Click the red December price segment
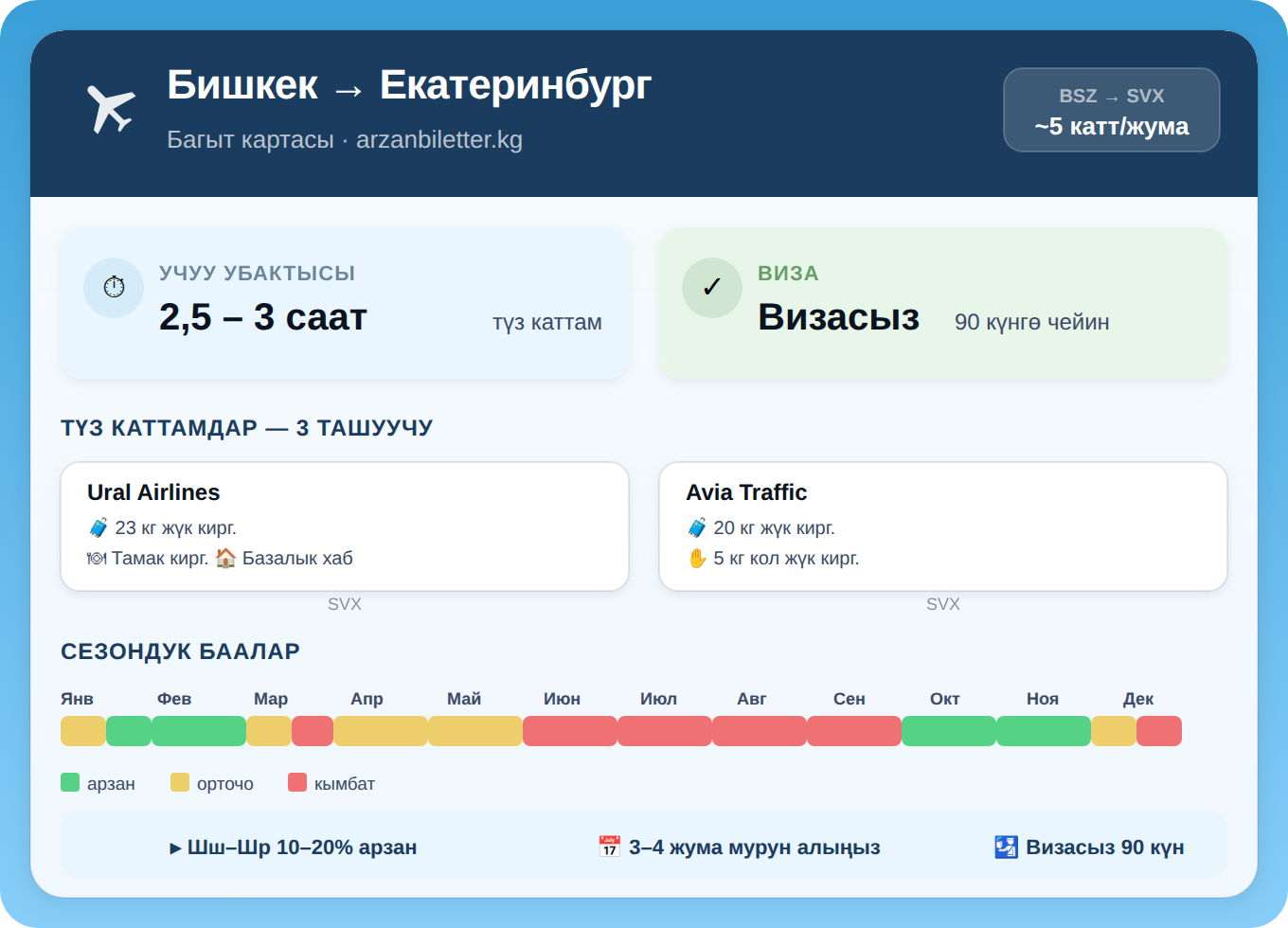This screenshot has height=928, width=1288. tap(1159, 731)
